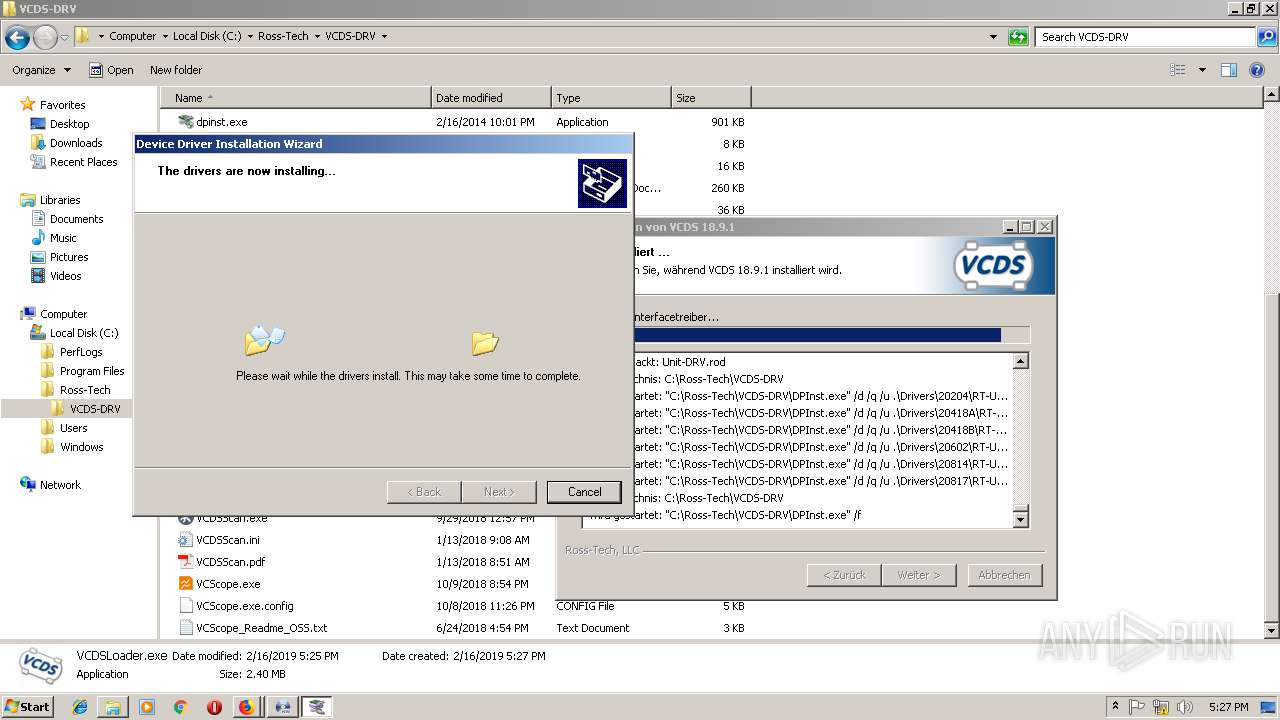Screen dimensions: 1280x720
Task: Click the New folder toolbar button
Action: 176,70
